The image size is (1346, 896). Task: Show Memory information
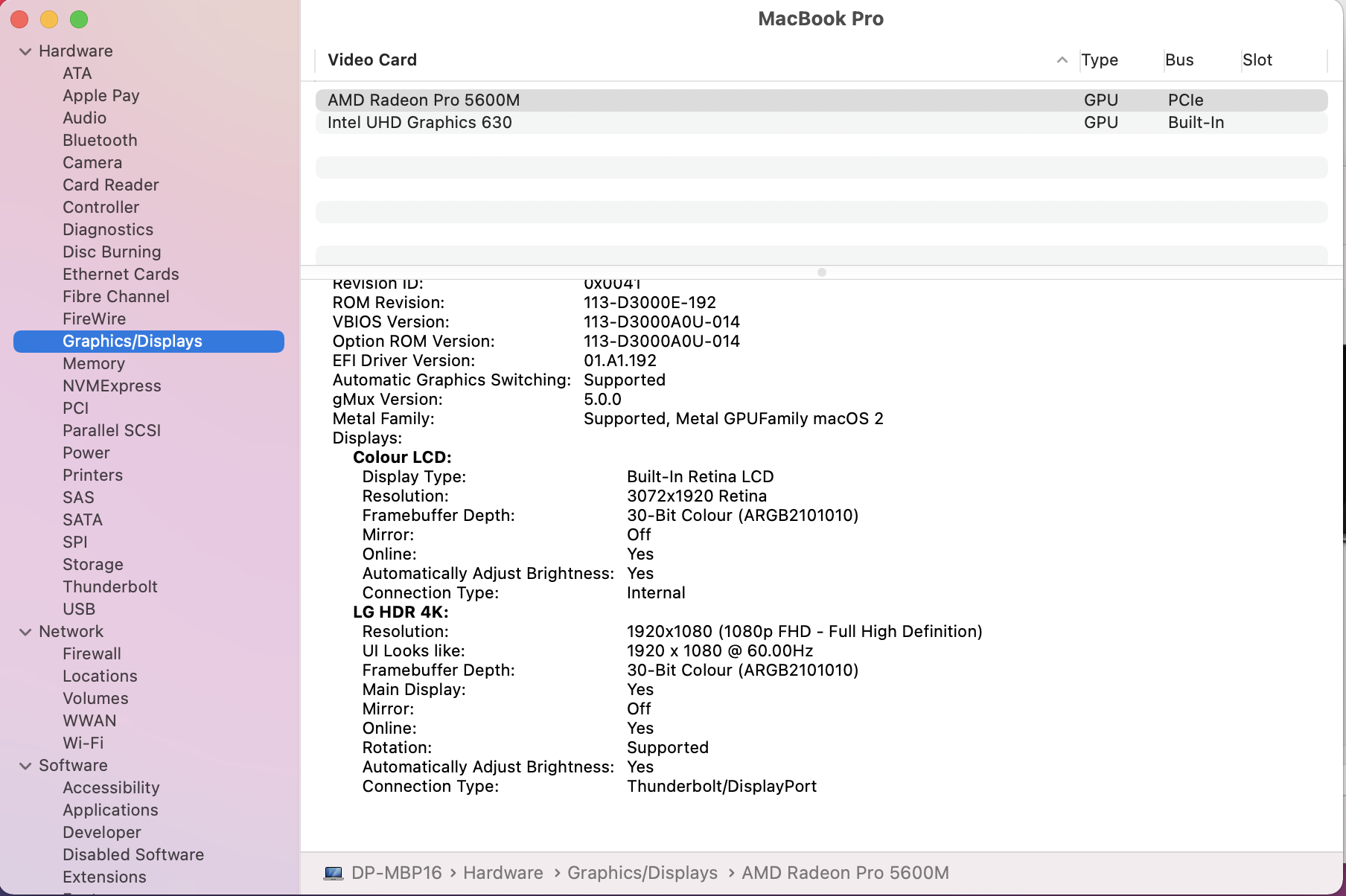point(94,364)
